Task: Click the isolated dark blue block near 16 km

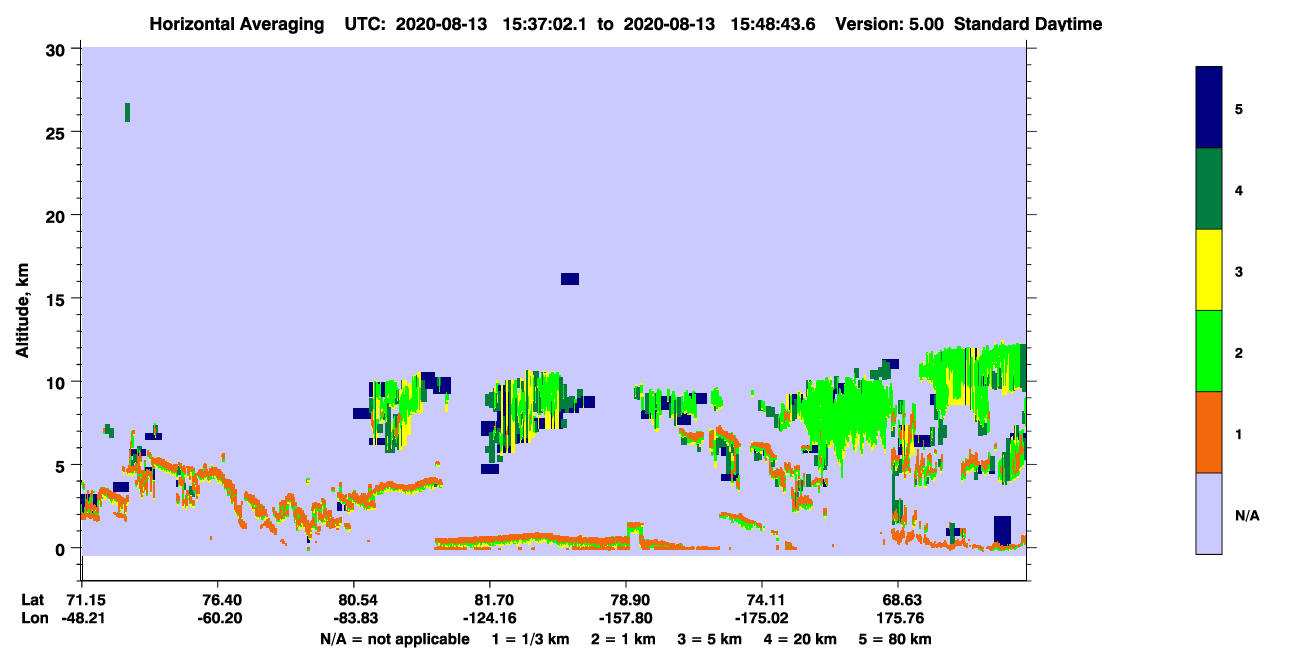Action: click(x=570, y=279)
